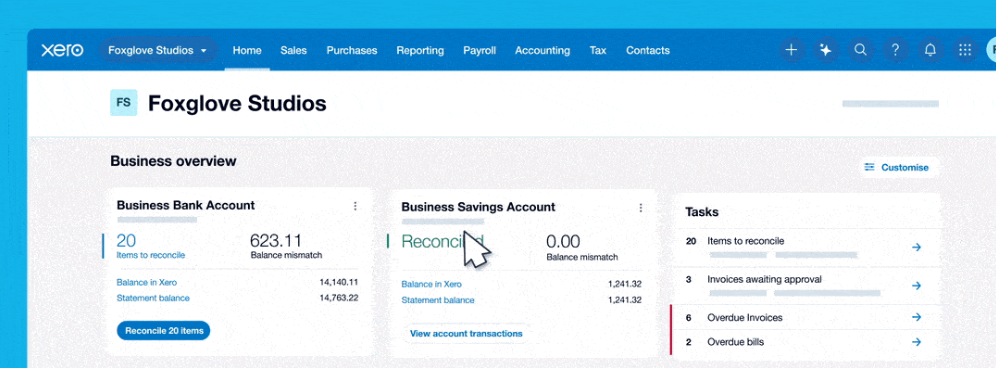
Task: Open the Sales menu
Action: point(293,50)
